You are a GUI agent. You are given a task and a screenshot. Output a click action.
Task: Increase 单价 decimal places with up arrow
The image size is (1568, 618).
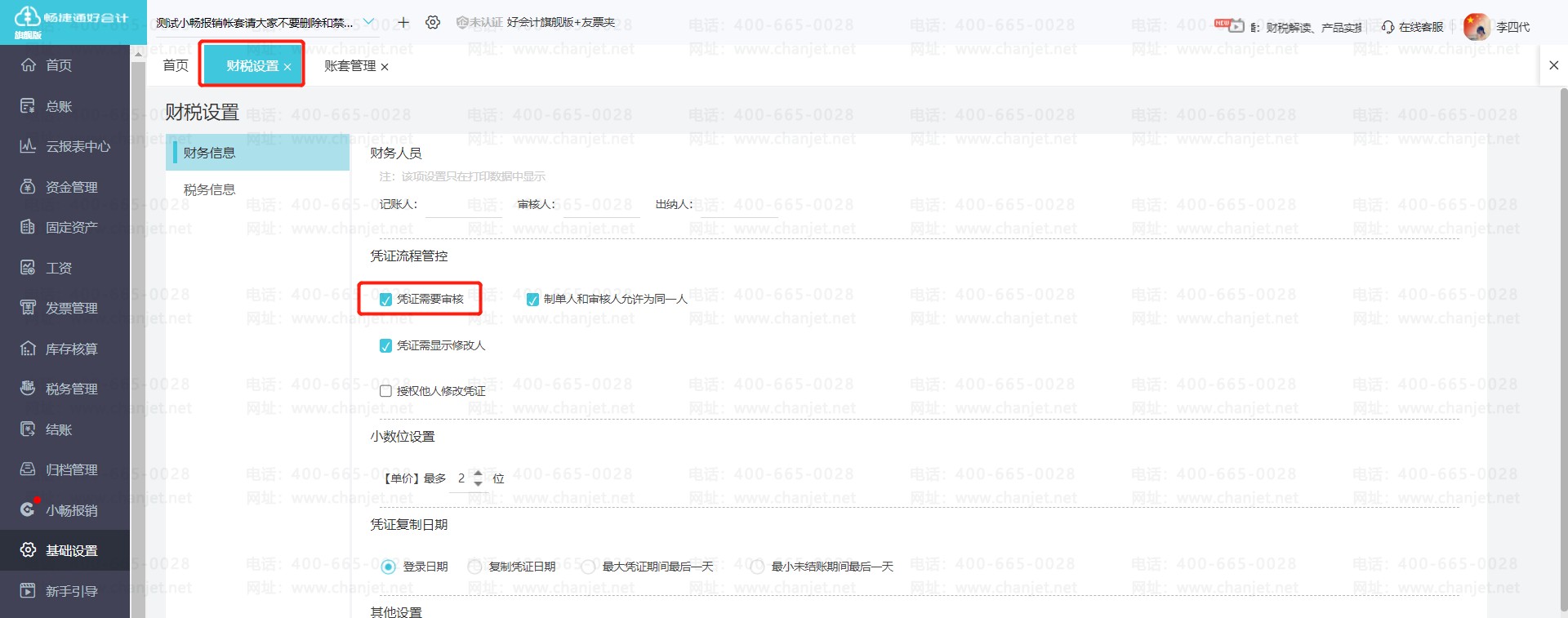[x=479, y=473]
